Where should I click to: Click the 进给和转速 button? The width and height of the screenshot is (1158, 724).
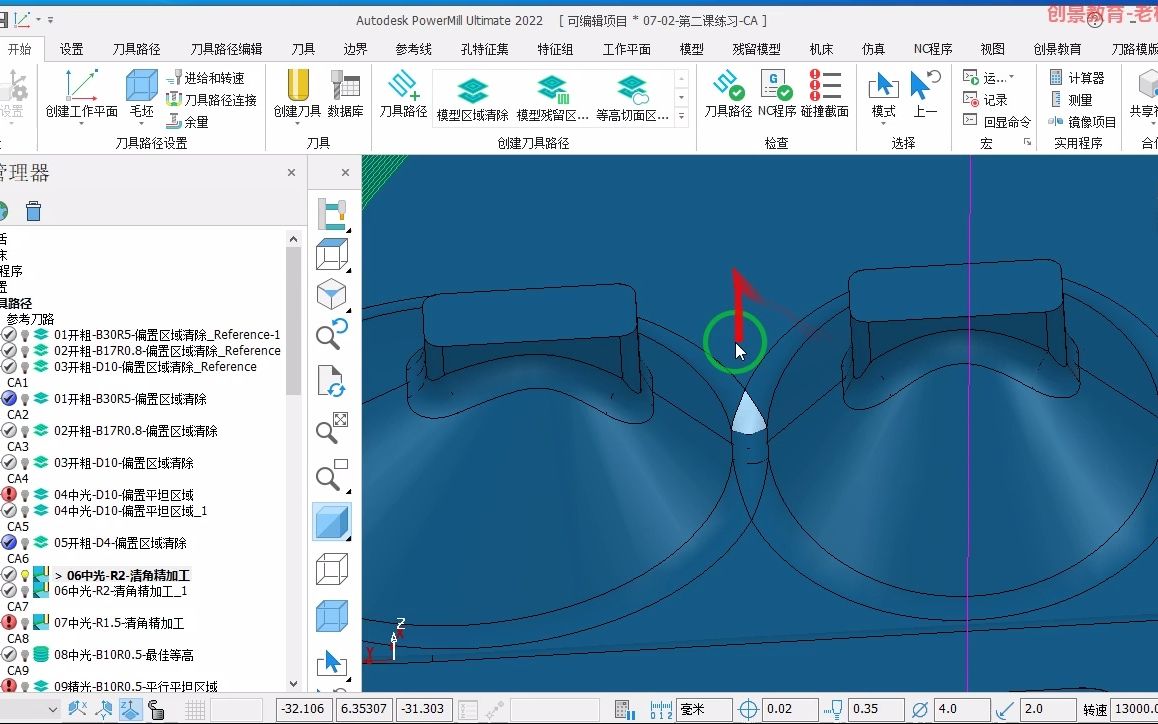pyautogui.click(x=205, y=78)
